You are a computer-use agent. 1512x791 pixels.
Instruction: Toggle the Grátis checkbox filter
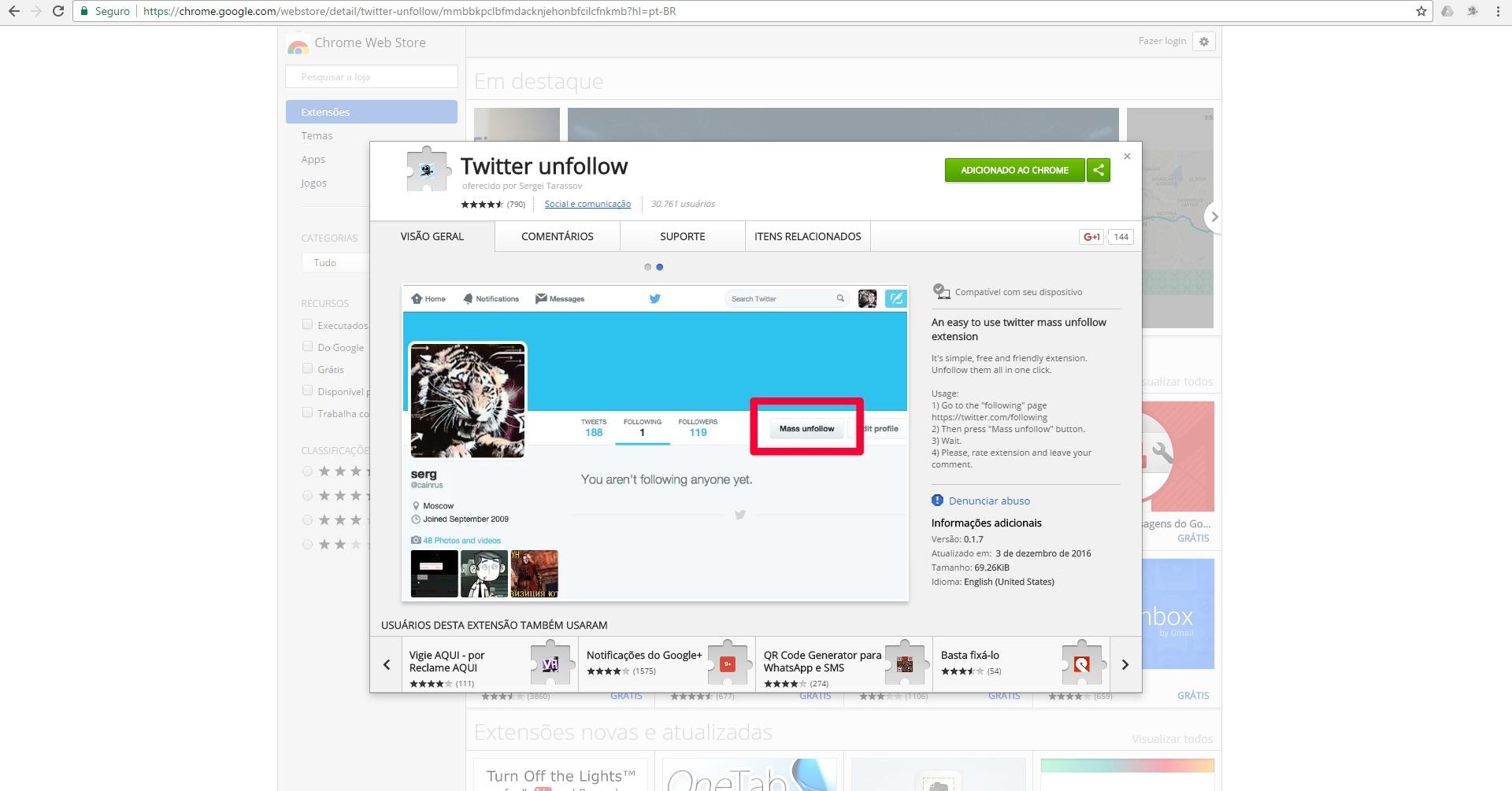307,368
